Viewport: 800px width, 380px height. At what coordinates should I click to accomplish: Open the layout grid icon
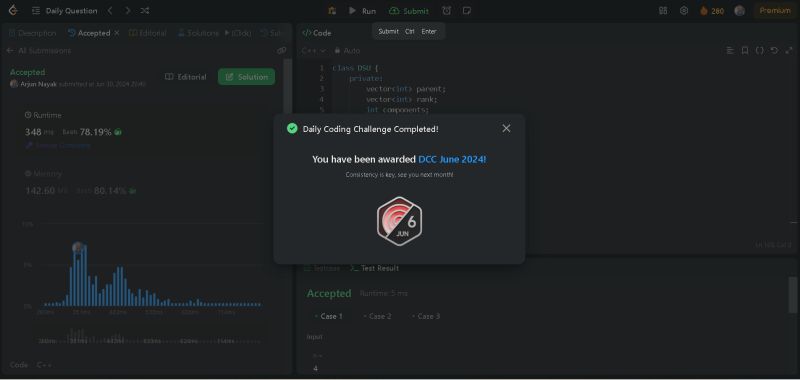tap(663, 11)
